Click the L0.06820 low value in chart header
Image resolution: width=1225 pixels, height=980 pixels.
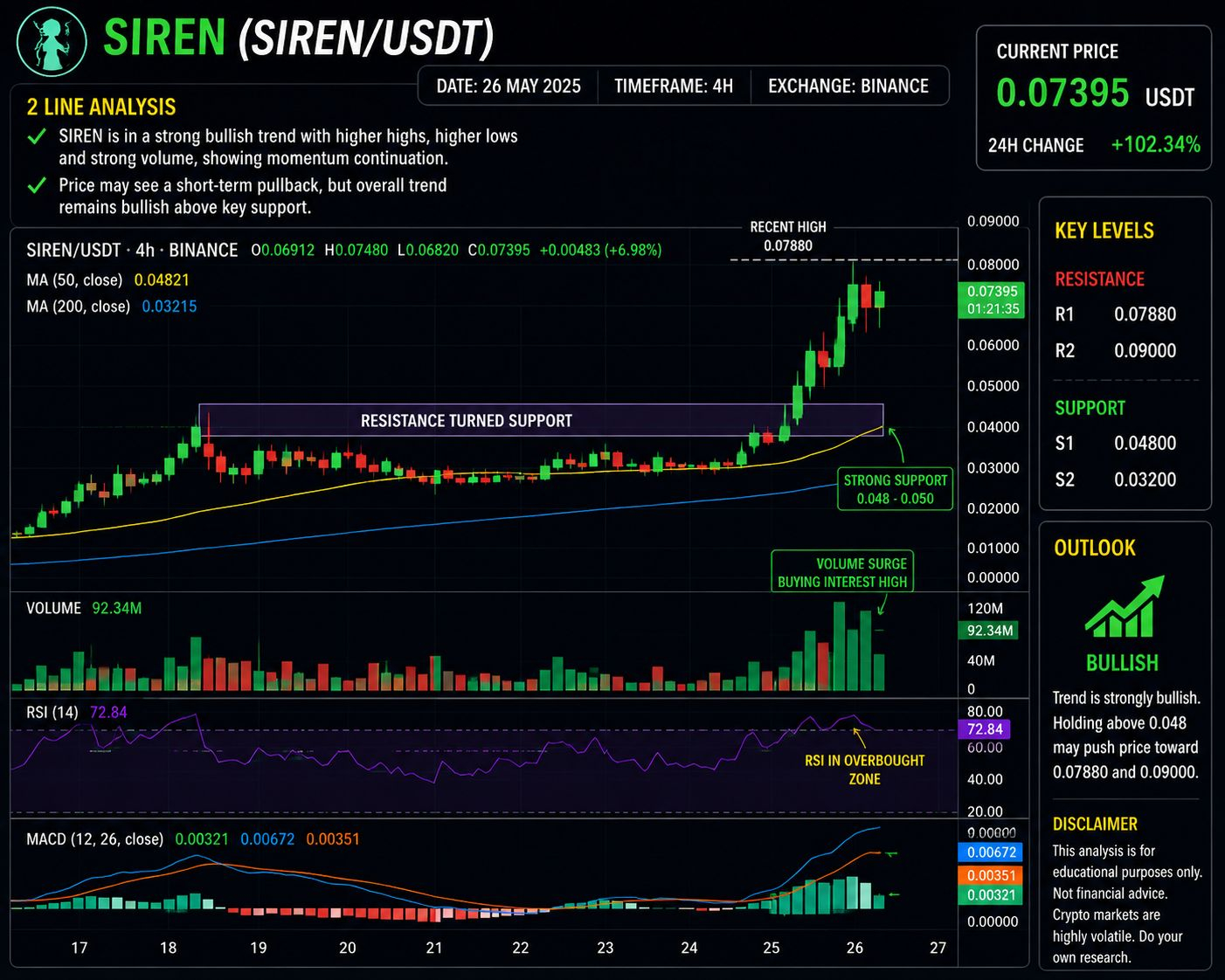[428, 250]
